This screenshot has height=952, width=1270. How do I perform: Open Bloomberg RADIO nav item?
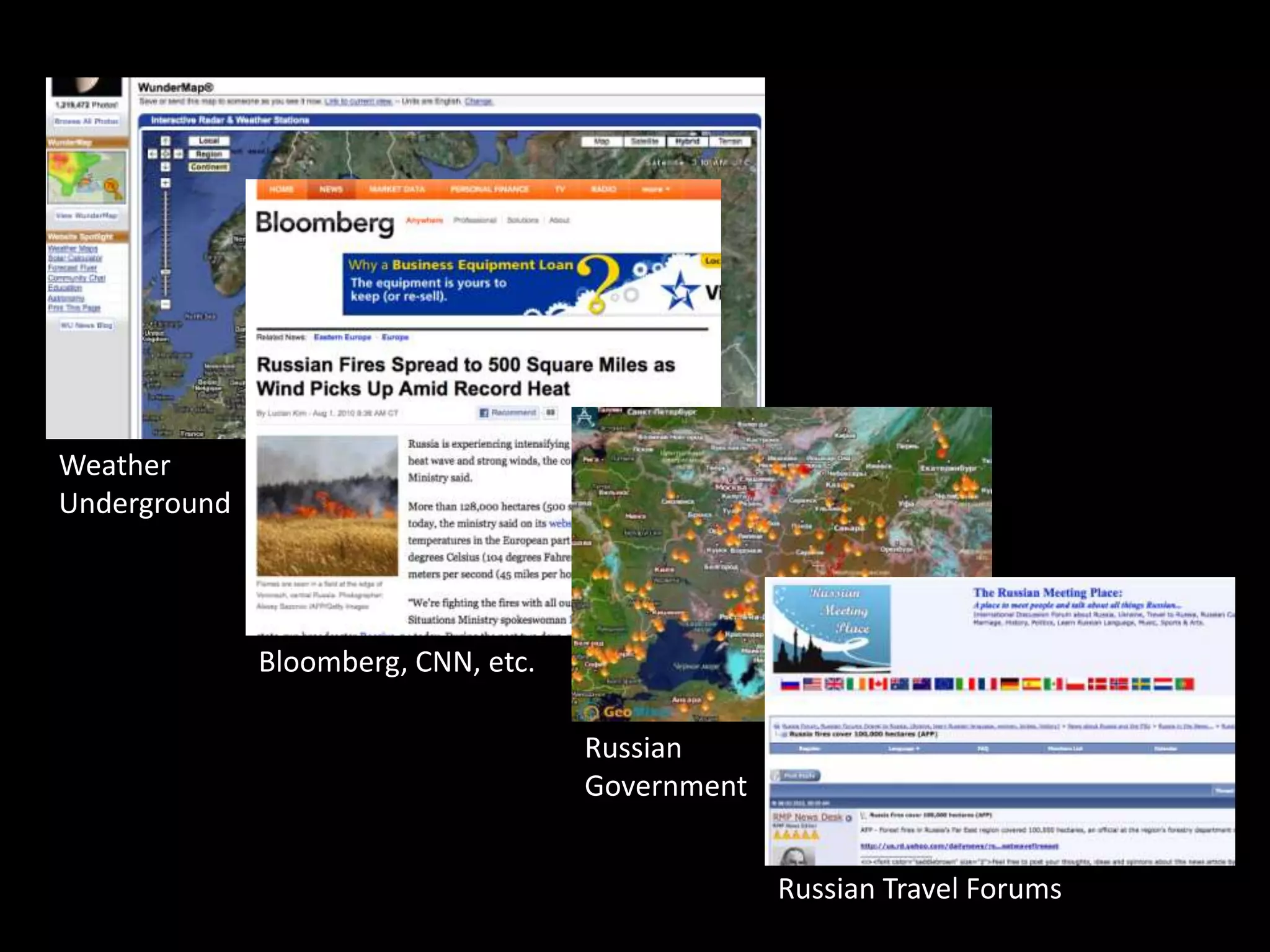coord(603,189)
